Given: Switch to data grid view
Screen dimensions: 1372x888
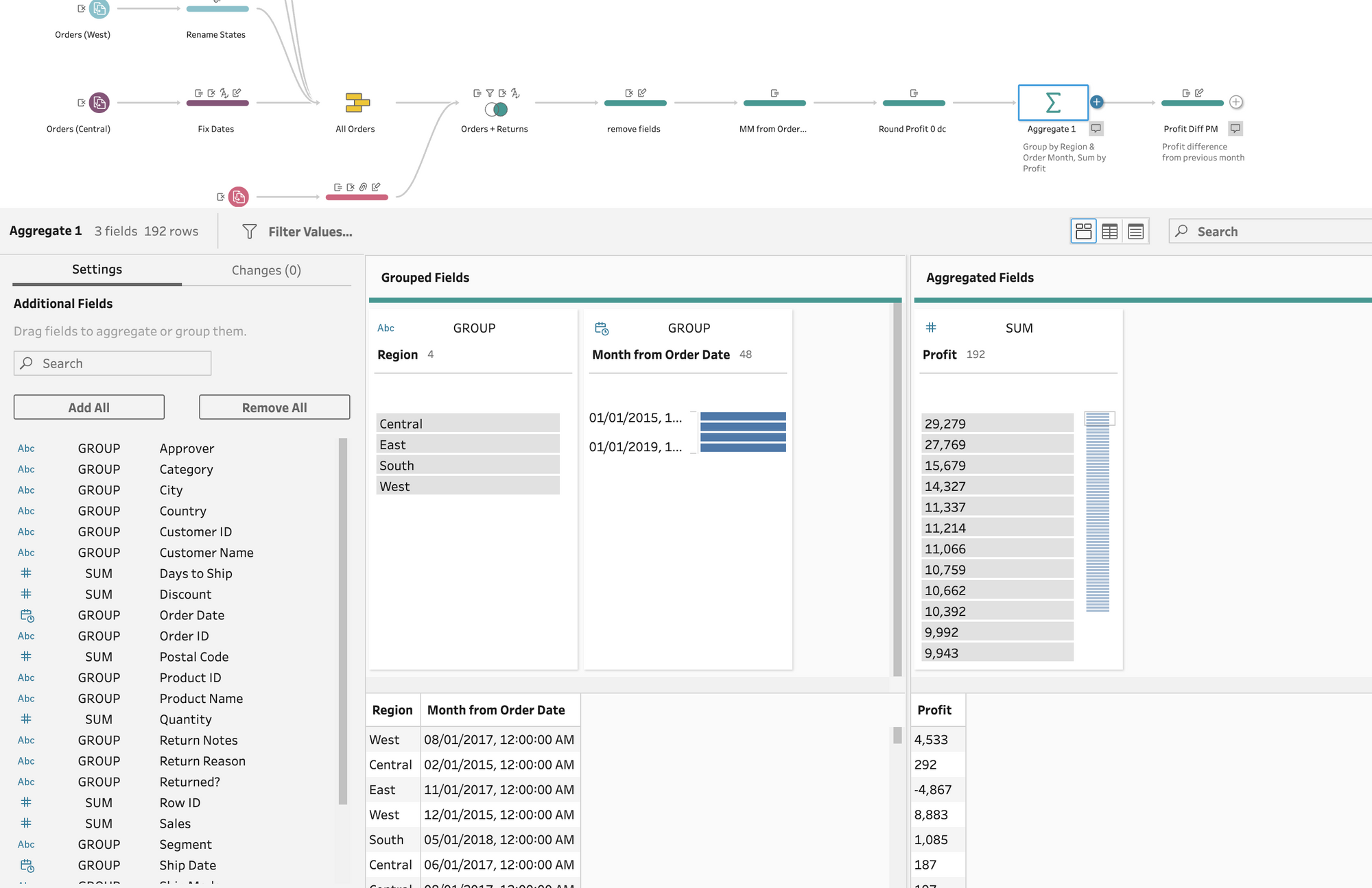Looking at the screenshot, I should [x=1109, y=232].
